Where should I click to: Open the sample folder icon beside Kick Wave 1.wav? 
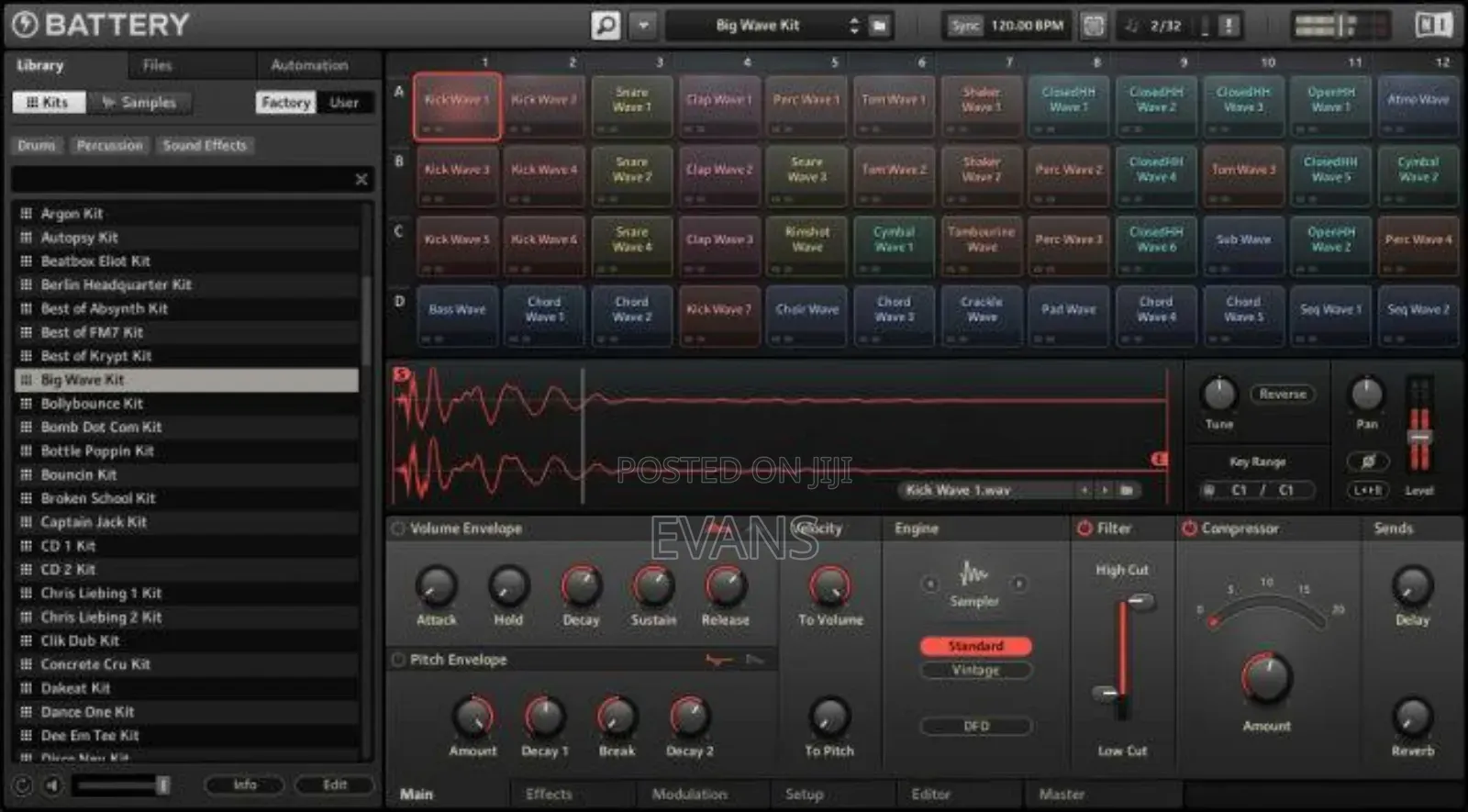pos(1127,490)
